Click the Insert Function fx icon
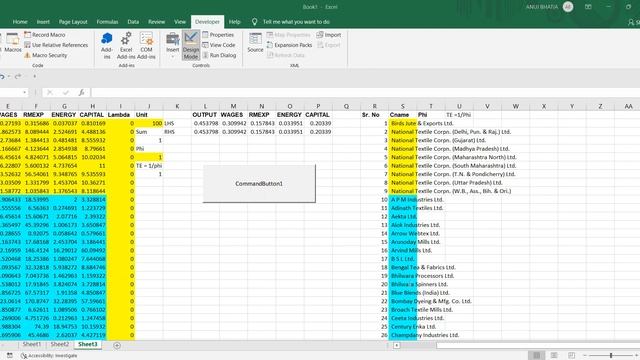This screenshot has width=640, height=360. pos(81,93)
